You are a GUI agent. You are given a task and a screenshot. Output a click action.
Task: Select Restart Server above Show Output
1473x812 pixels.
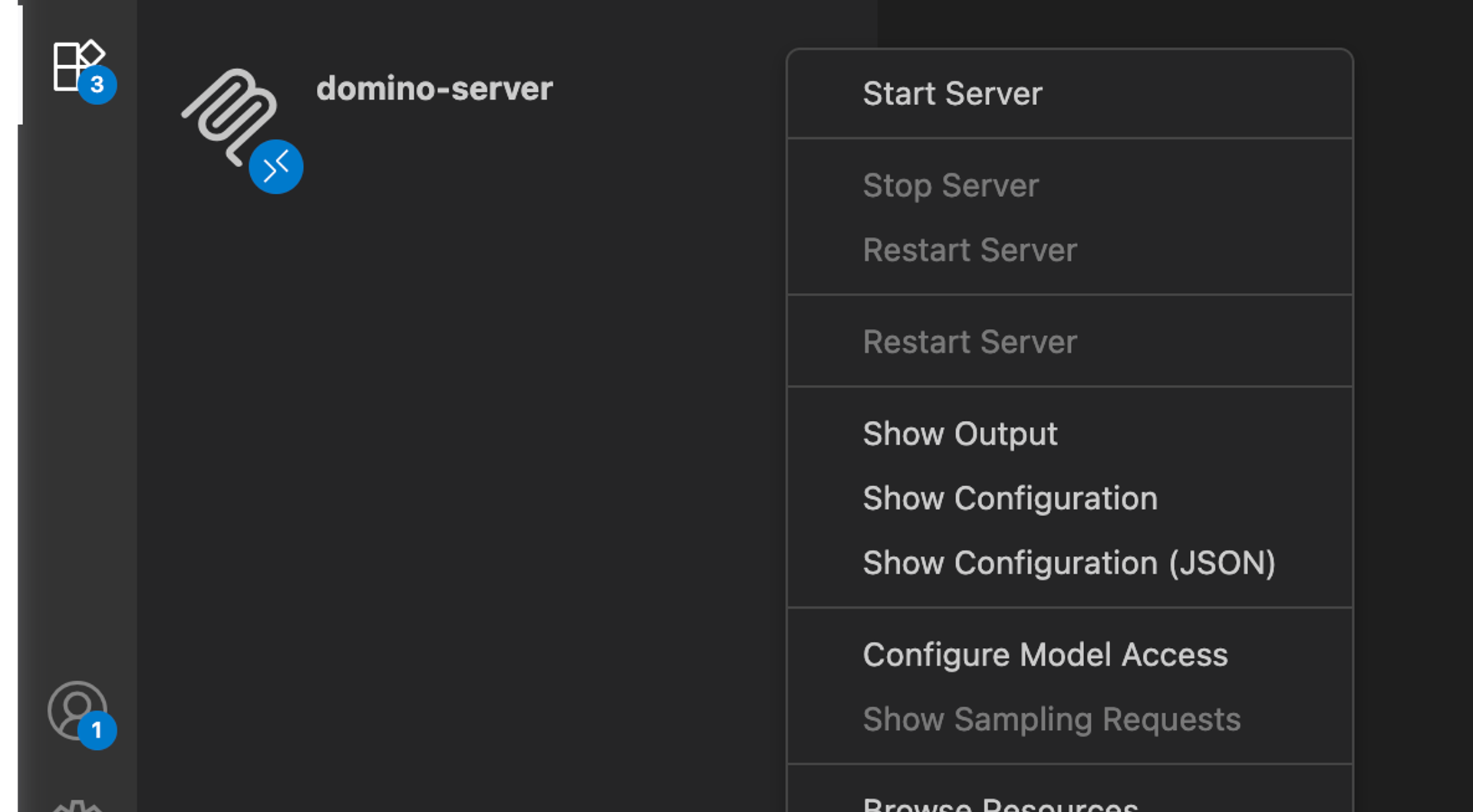(1069, 342)
